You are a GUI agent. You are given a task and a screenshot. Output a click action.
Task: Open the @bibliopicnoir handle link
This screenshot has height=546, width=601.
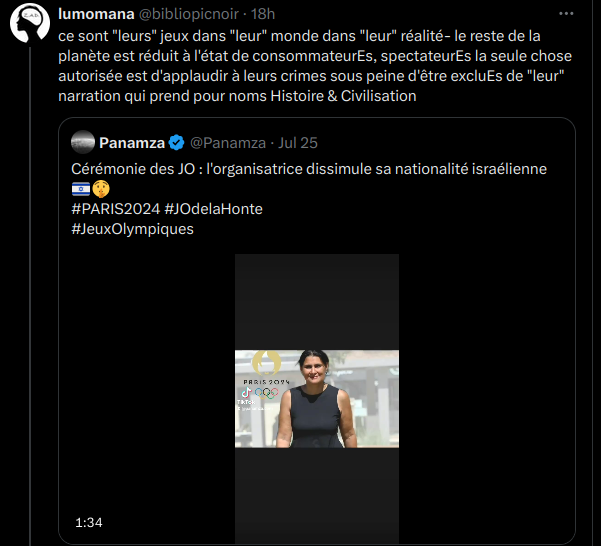[x=189, y=14]
